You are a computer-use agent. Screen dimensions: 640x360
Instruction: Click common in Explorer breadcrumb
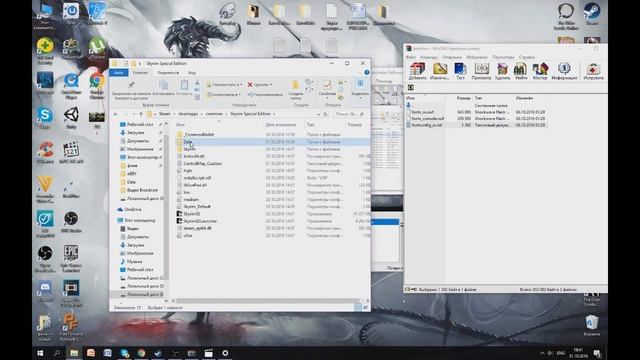click(214, 114)
